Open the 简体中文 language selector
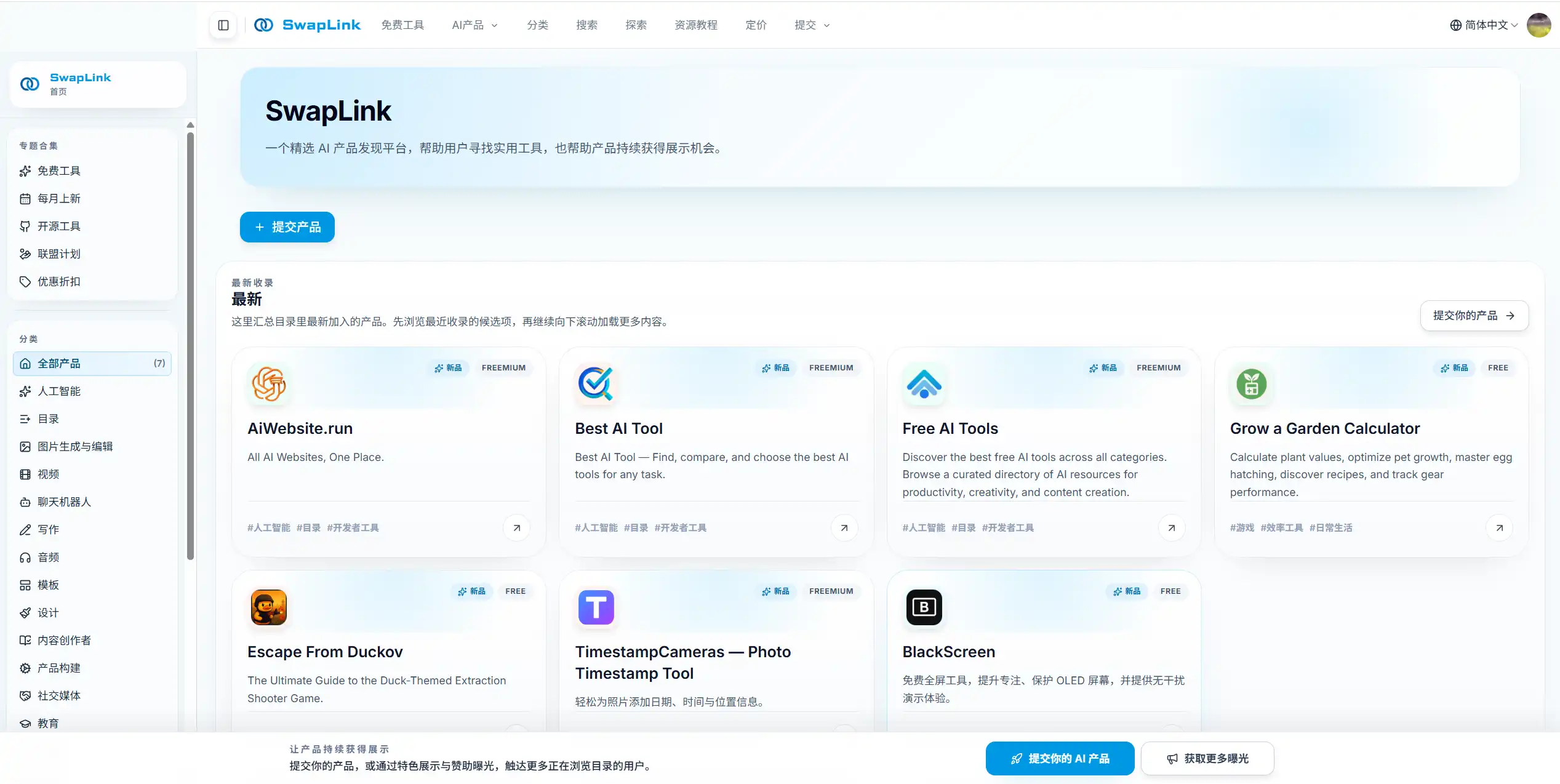This screenshot has width=1560, height=784. point(1484,25)
